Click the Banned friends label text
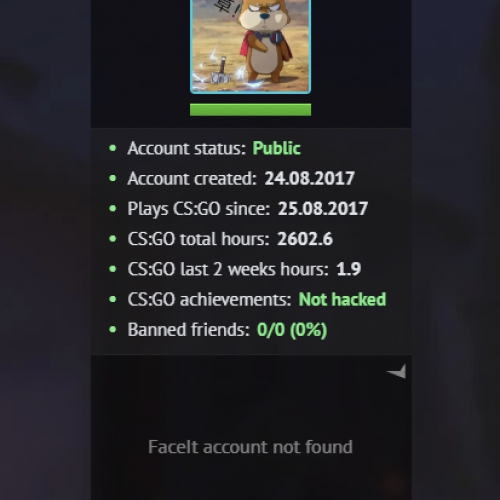The width and height of the screenshot is (500, 500). 189,330
